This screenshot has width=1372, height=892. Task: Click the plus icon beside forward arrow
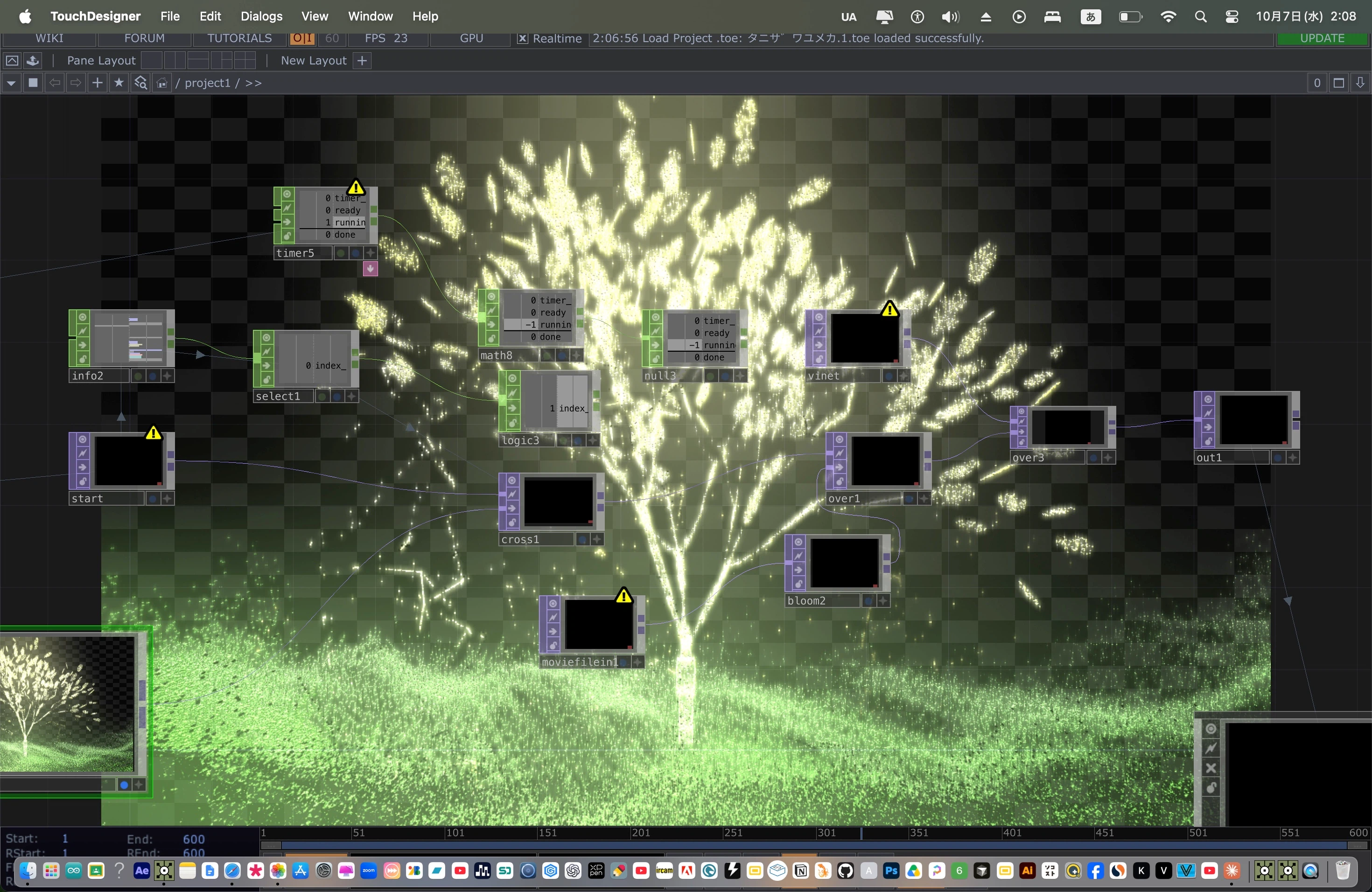tap(98, 83)
